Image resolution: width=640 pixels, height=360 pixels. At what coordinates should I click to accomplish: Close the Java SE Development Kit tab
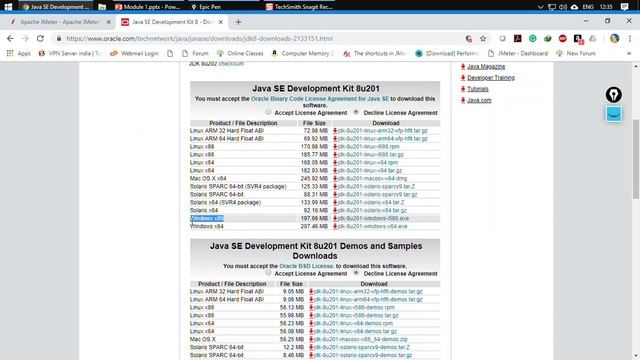[221, 22]
